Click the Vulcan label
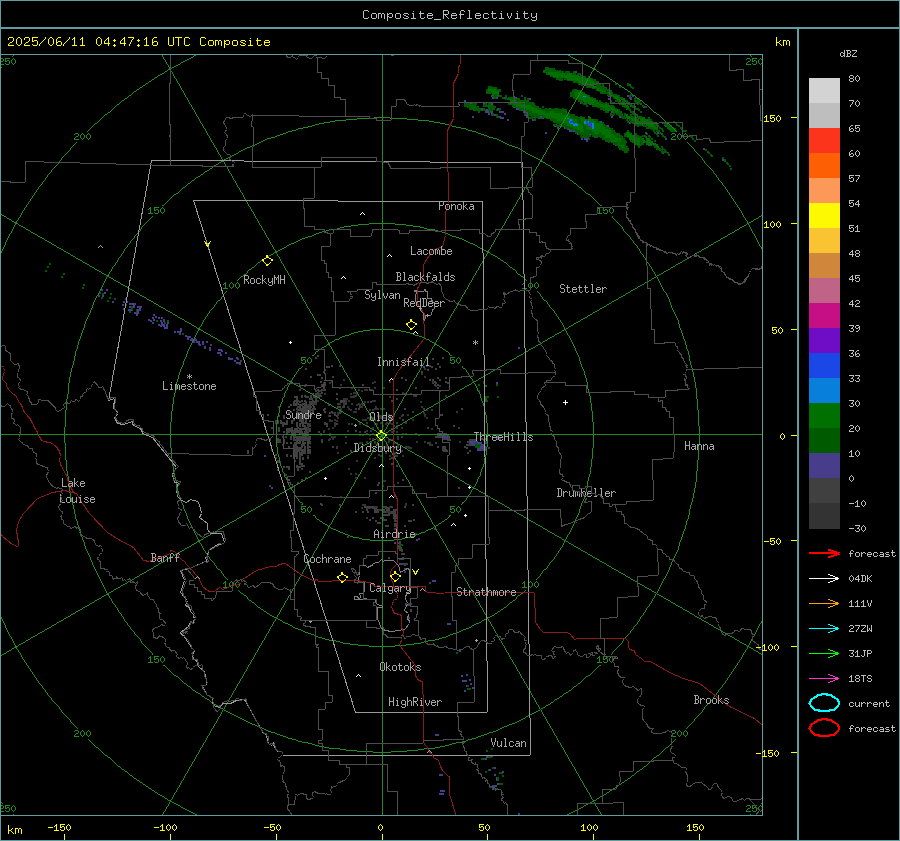Viewport: 900px width, 841px height. pyautogui.click(x=508, y=743)
